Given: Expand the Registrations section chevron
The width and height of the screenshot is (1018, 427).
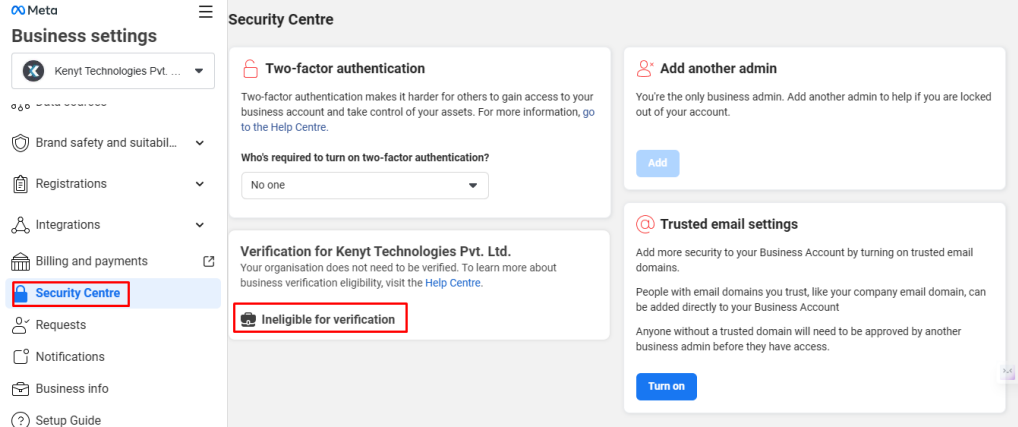Looking at the screenshot, I should (x=200, y=184).
